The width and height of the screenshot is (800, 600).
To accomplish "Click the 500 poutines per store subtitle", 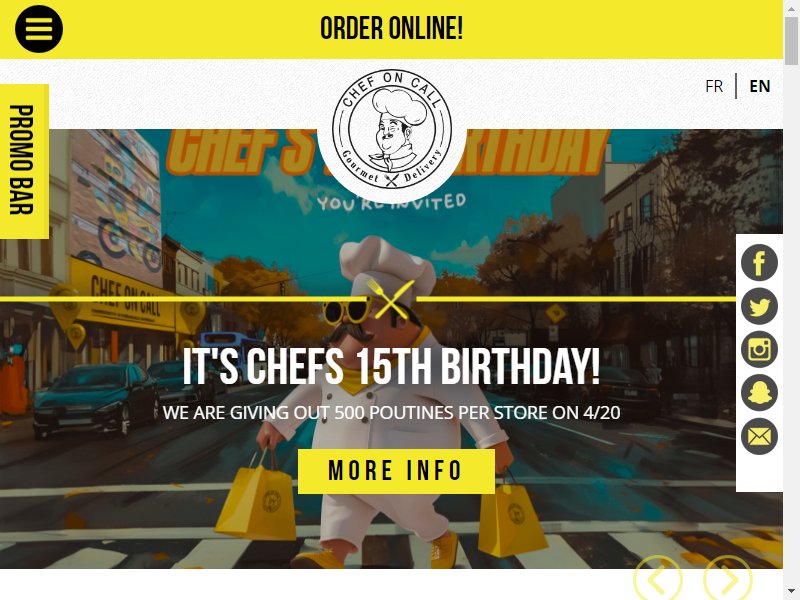I will [391, 412].
